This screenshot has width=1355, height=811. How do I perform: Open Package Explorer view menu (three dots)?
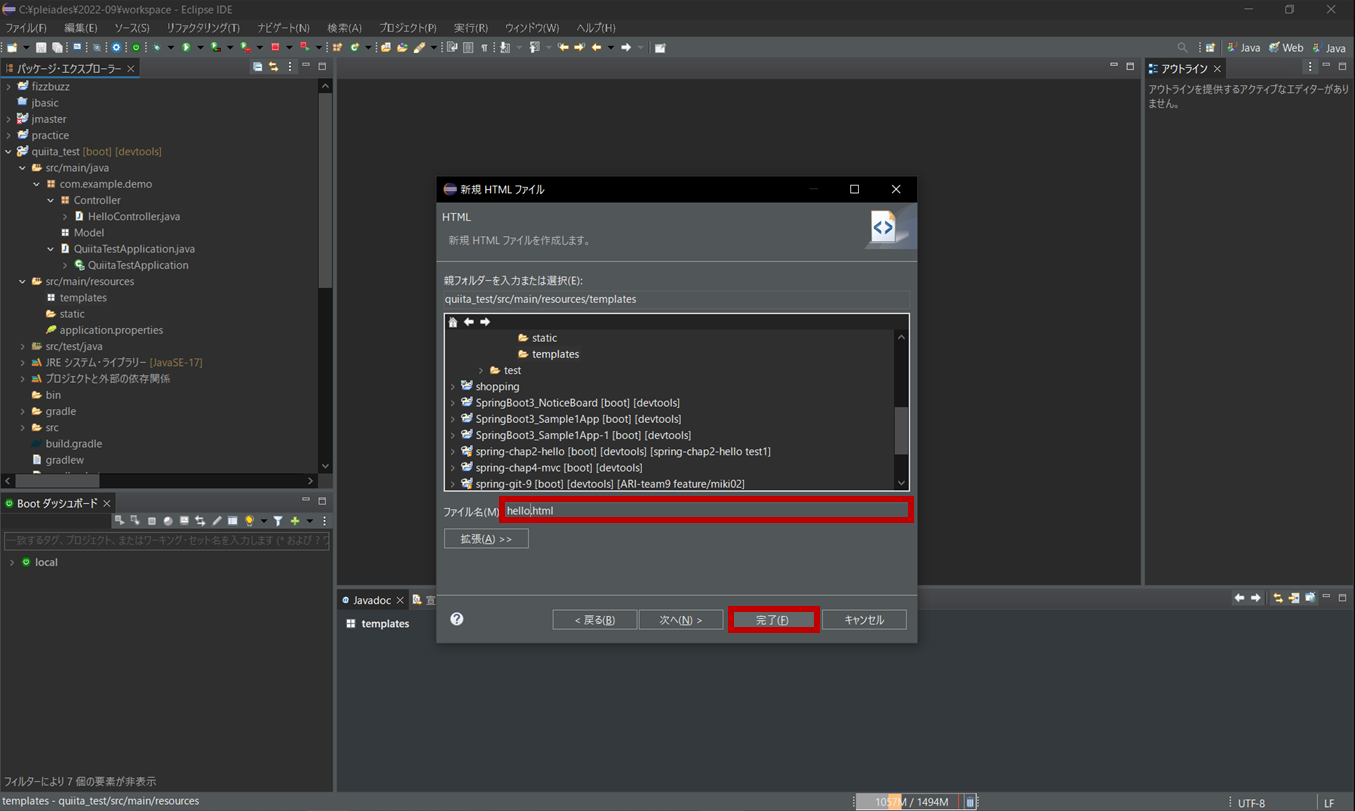(290, 67)
